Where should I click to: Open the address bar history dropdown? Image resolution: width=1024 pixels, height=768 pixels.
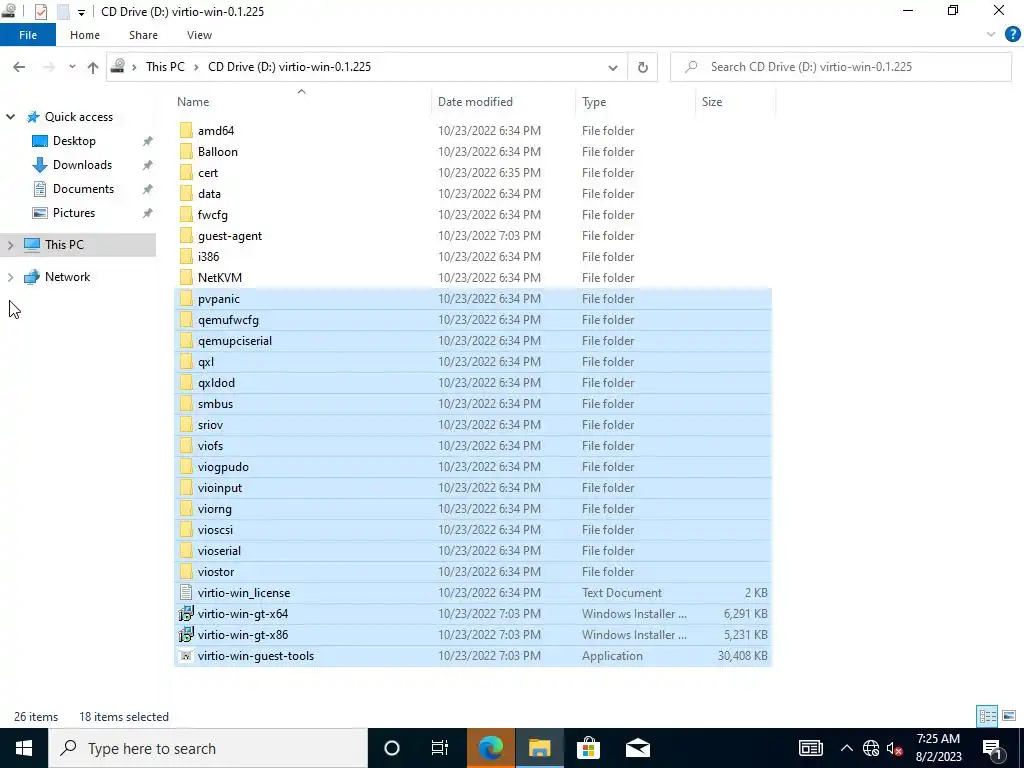tap(613, 67)
